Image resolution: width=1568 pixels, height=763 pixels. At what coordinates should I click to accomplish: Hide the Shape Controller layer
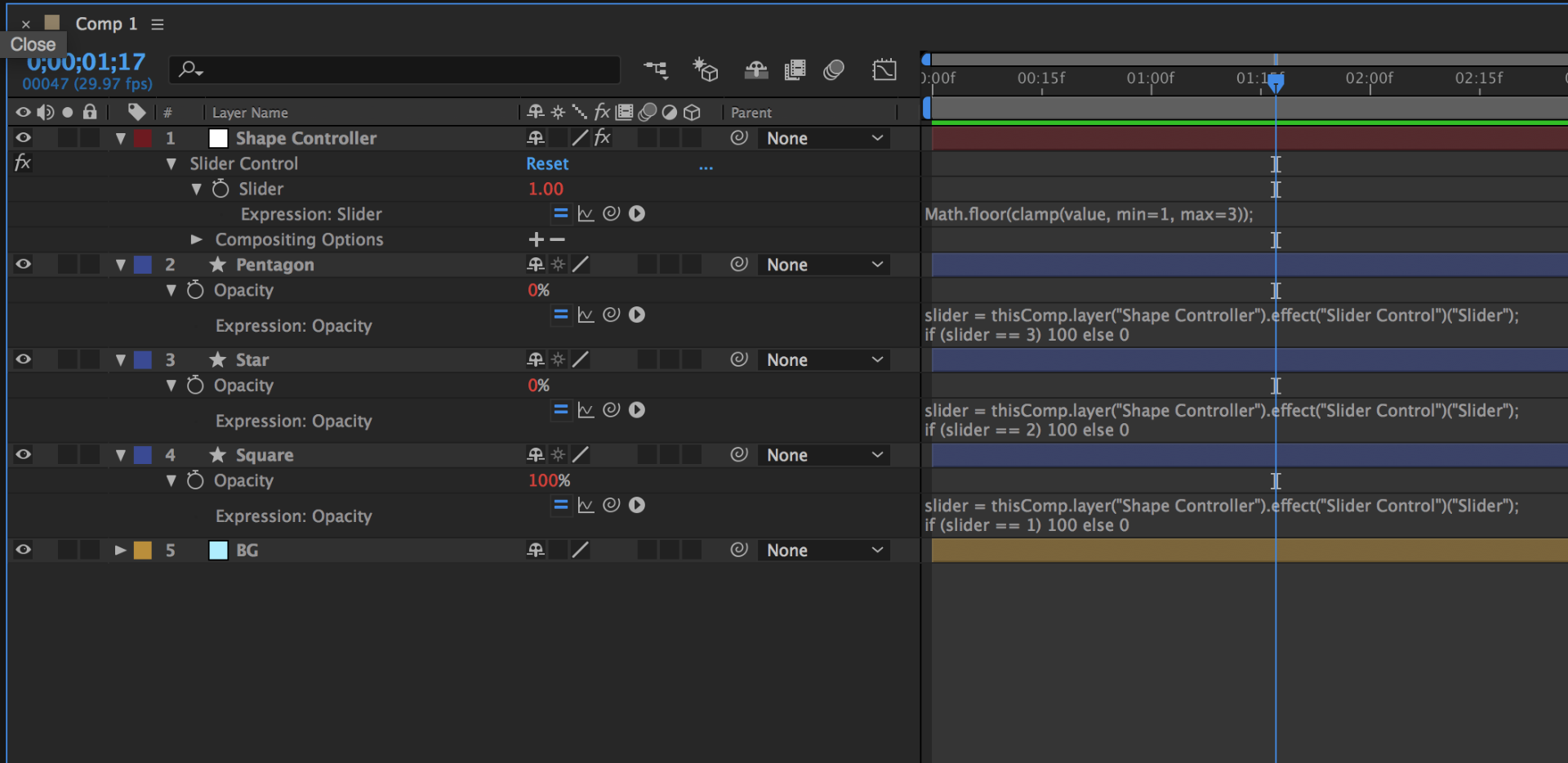23,138
